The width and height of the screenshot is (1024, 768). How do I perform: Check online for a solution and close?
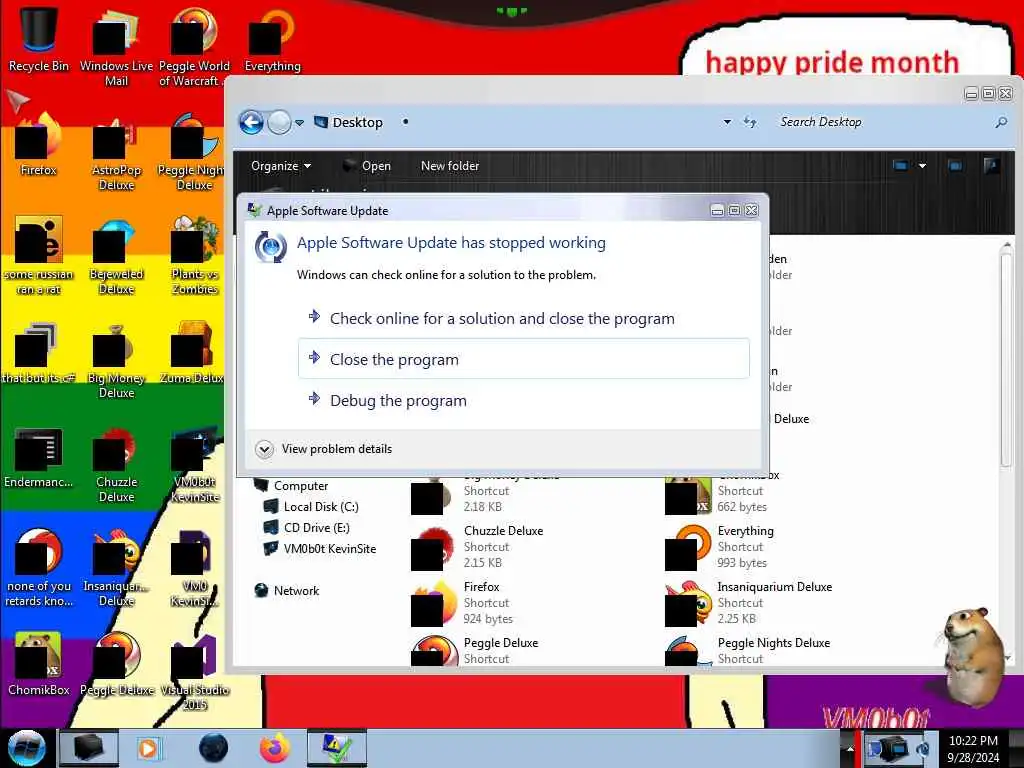(x=524, y=318)
